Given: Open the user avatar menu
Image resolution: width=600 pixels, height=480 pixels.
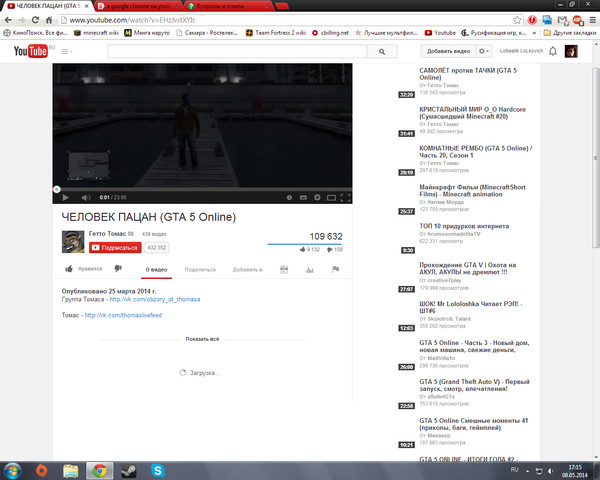Looking at the screenshot, I should click(x=571, y=51).
